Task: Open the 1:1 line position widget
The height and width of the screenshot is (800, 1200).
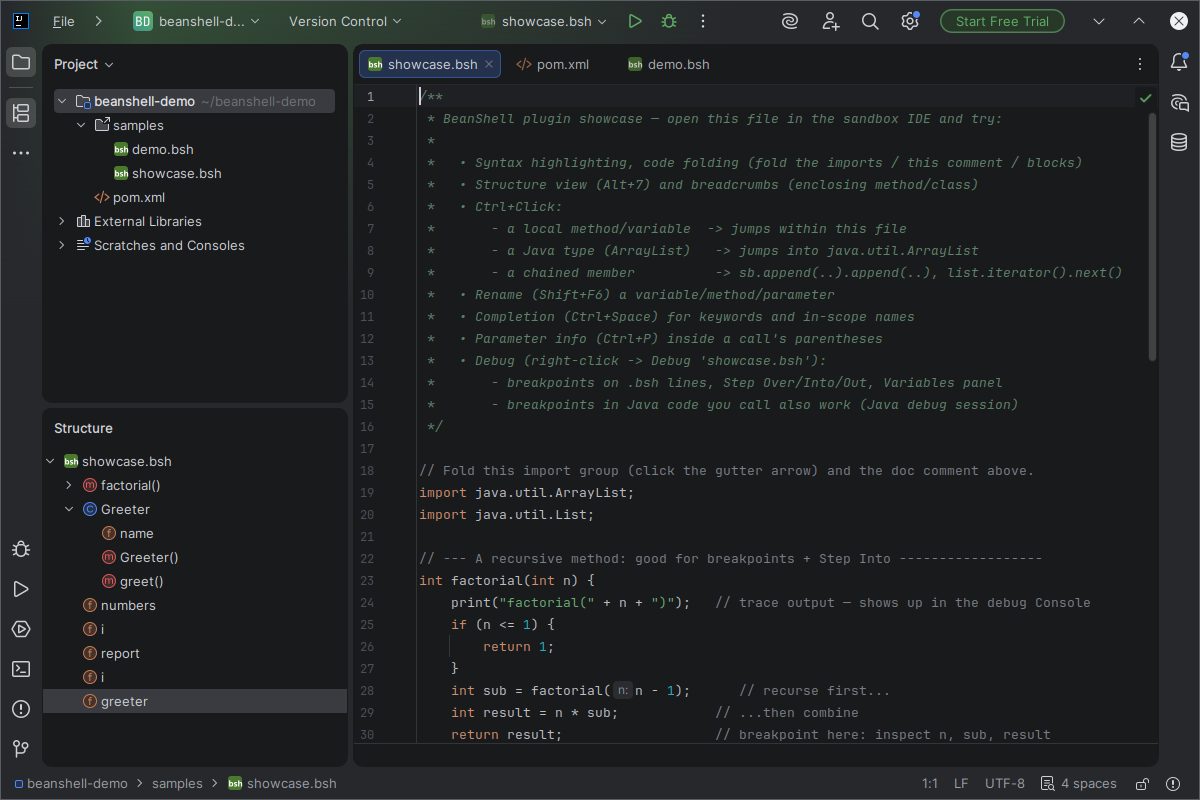Action: [929, 784]
